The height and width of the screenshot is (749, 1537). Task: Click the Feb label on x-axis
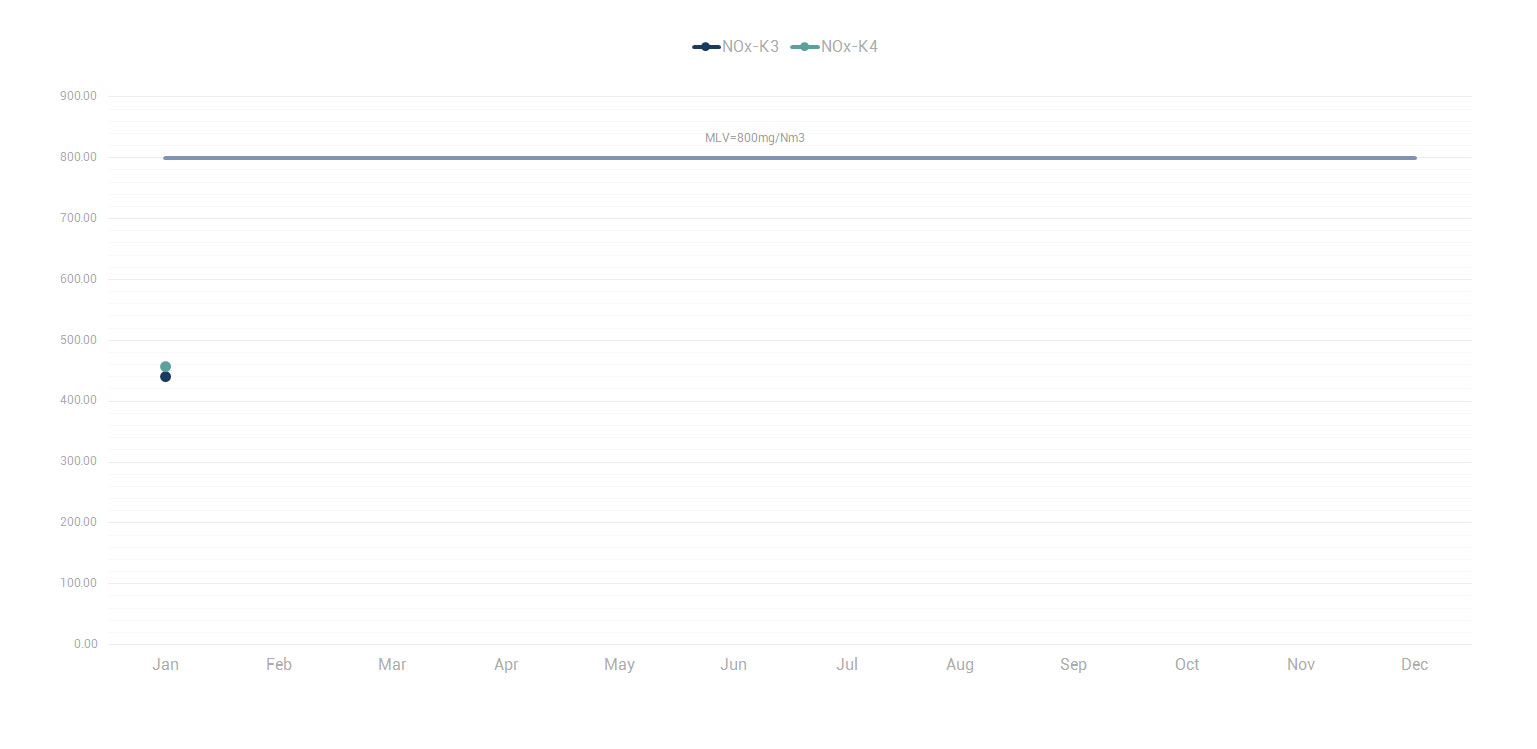[x=279, y=665]
